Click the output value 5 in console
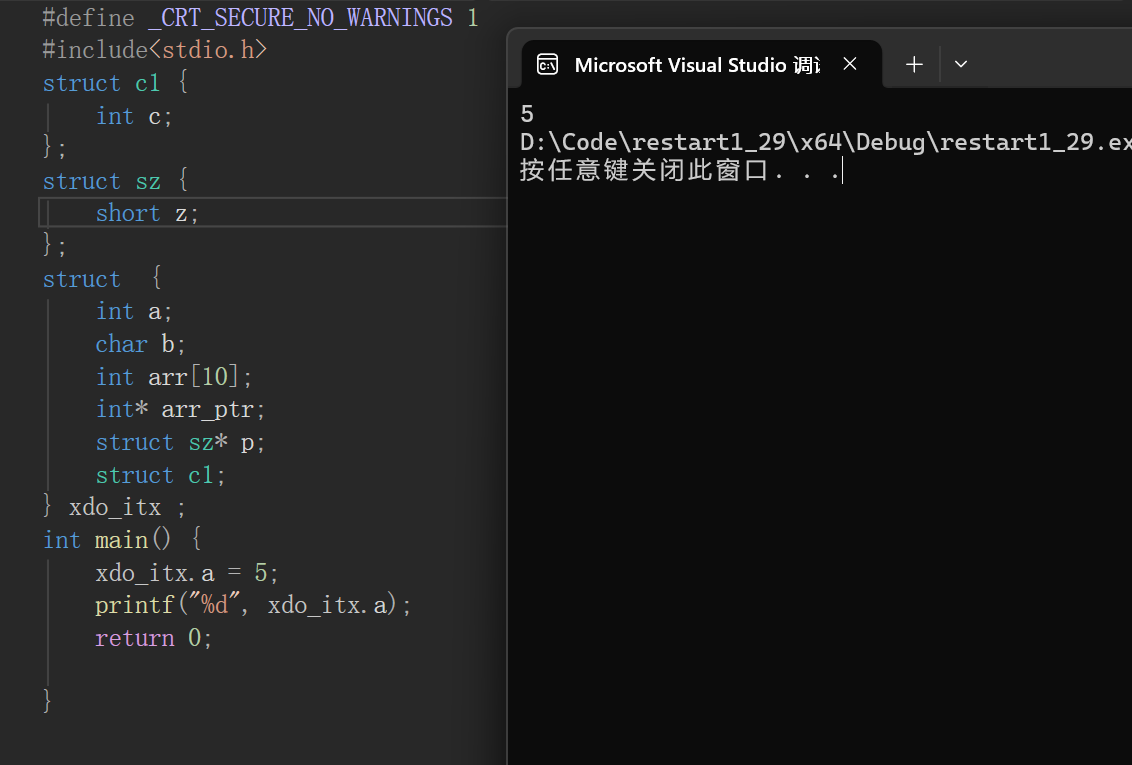This screenshot has width=1132, height=765. 527,114
